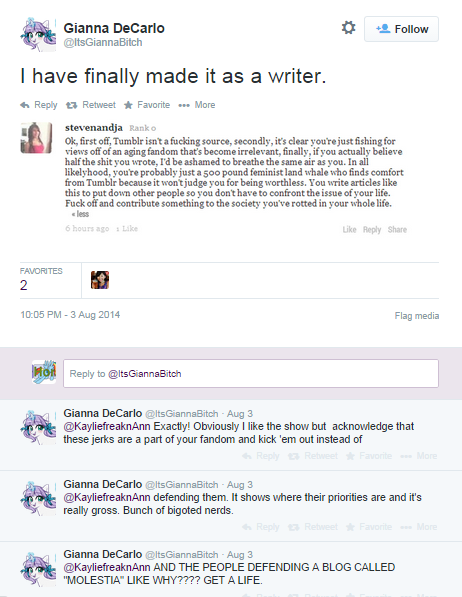Retweet the main tweet

point(91,105)
